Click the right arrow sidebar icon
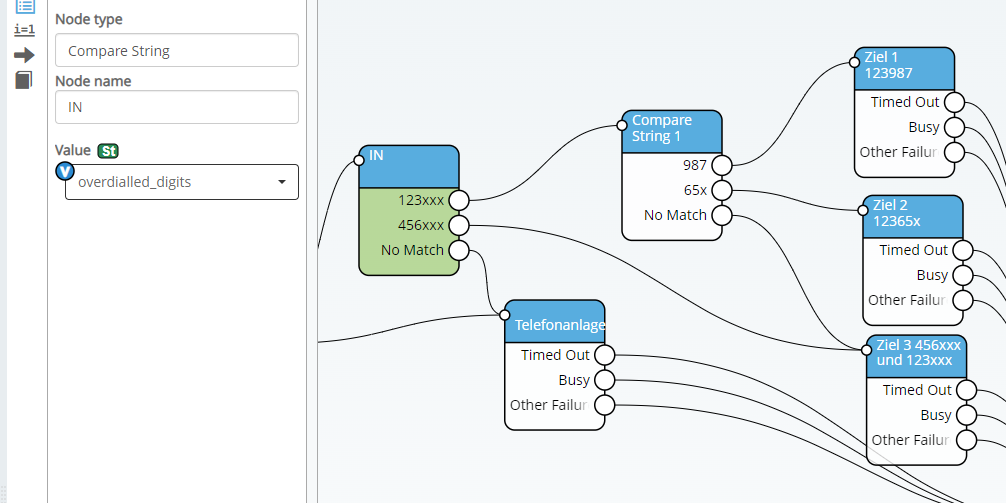The height and width of the screenshot is (503, 1006). point(24,55)
